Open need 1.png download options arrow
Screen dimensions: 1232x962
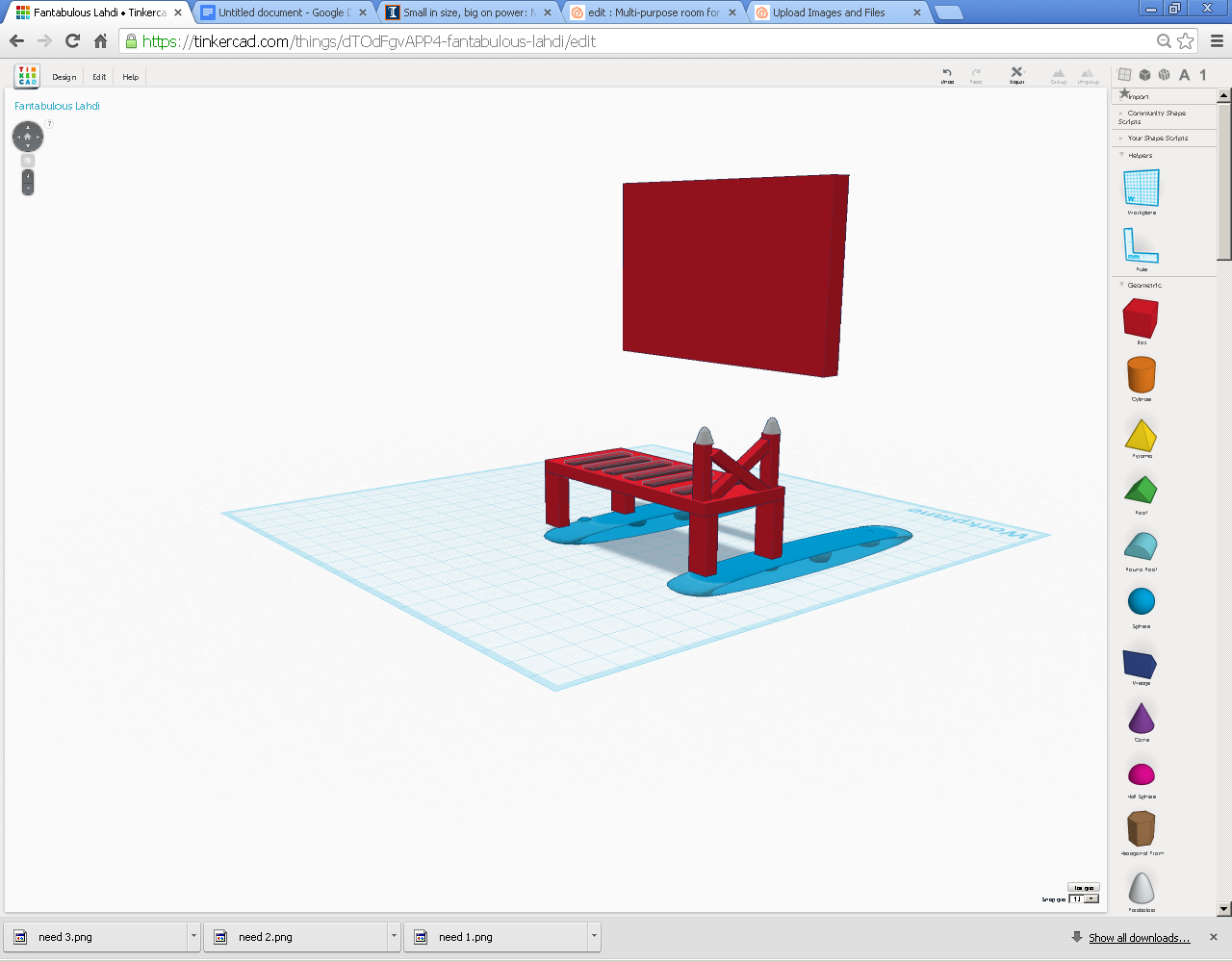pyautogui.click(x=594, y=936)
